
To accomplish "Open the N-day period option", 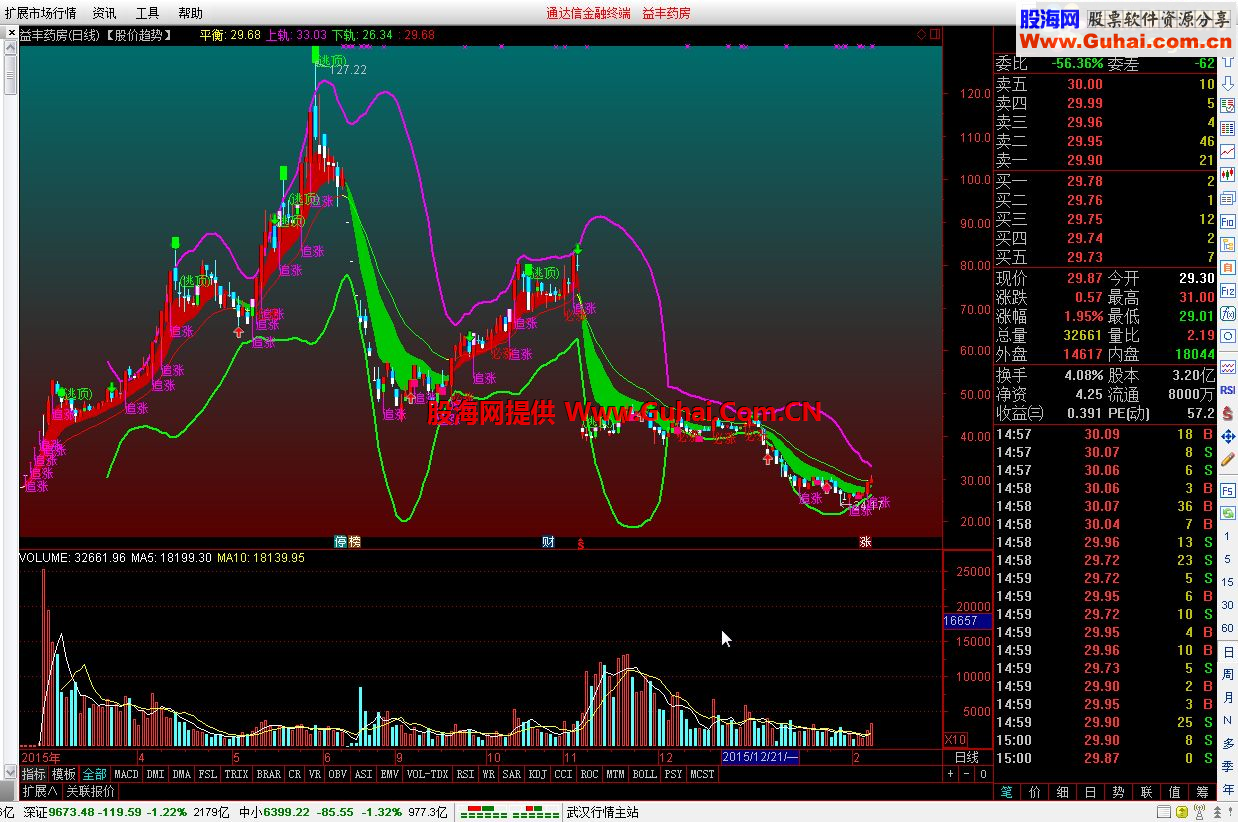I will click(x=1227, y=720).
